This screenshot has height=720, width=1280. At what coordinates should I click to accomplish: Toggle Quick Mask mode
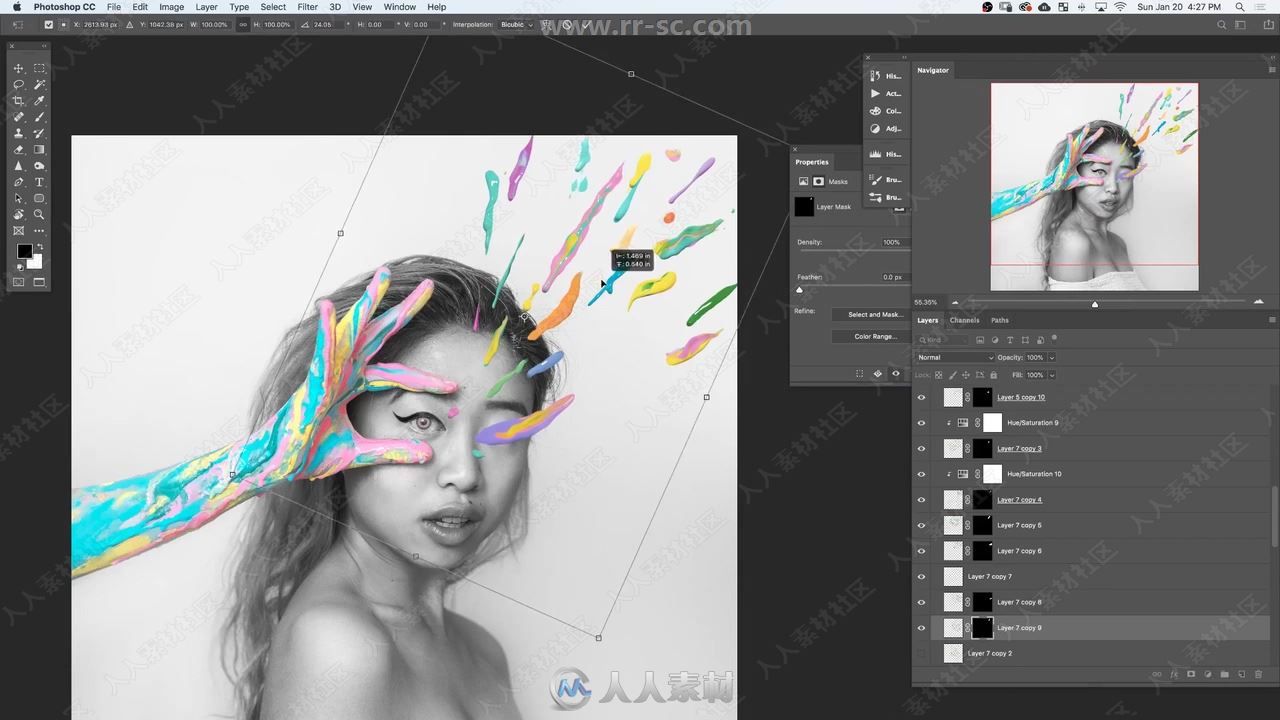pyautogui.click(x=18, y=282)
